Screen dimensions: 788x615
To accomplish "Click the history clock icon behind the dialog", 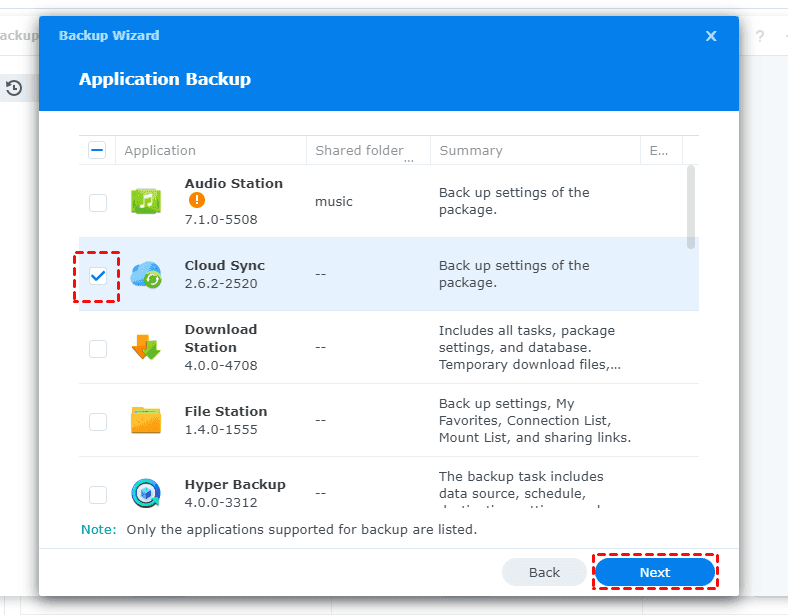I will (14, 88).
